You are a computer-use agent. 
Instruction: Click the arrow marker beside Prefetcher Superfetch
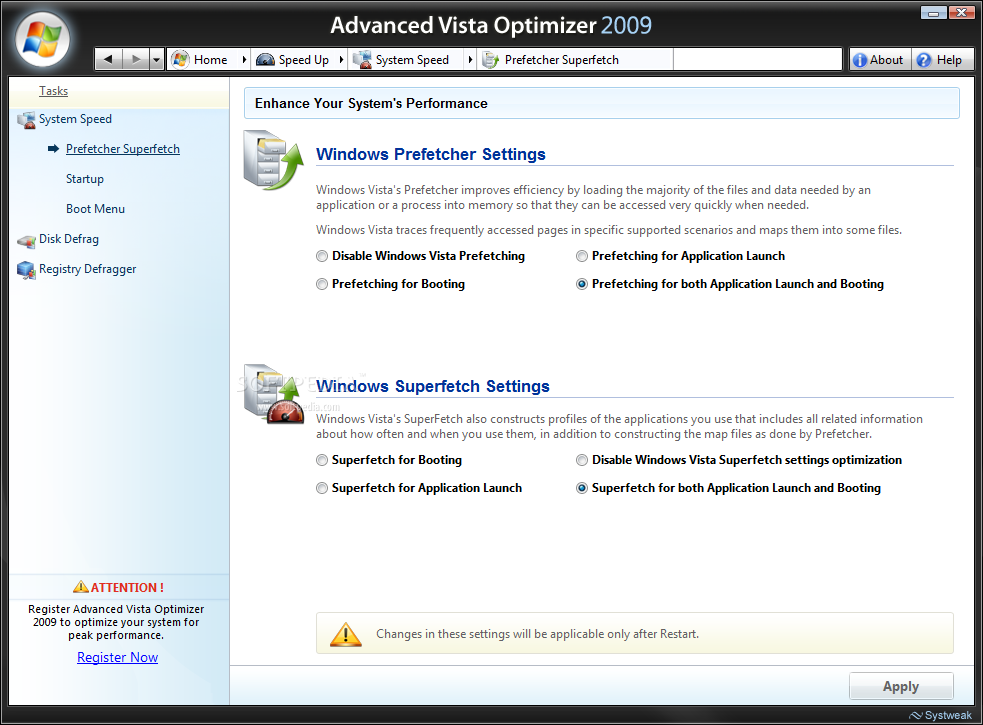pos(53,149)
